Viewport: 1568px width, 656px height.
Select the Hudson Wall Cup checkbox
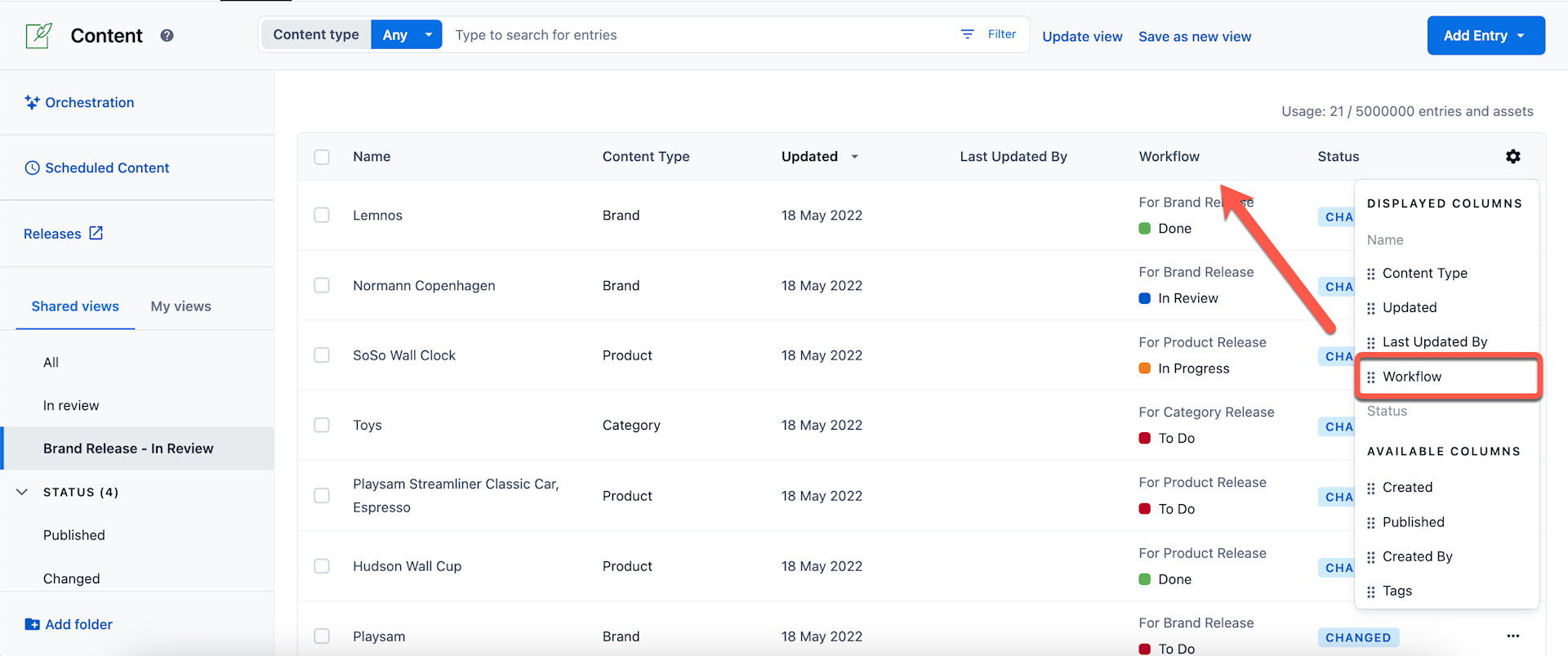pyautogui.click(x=322, y=566)
